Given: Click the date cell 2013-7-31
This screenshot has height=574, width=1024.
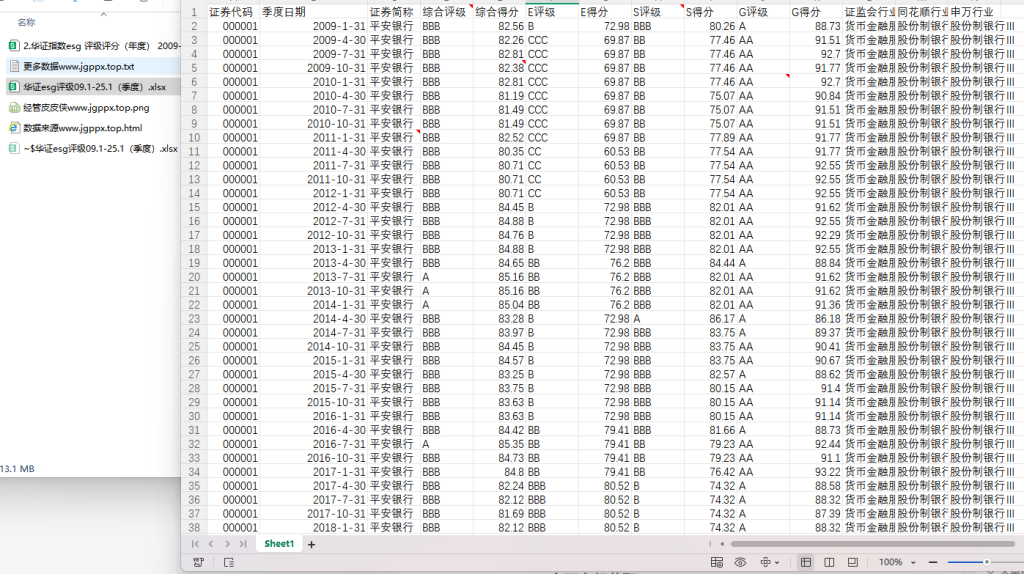Looking at the screenshot, I should click(x=313, y=277).
